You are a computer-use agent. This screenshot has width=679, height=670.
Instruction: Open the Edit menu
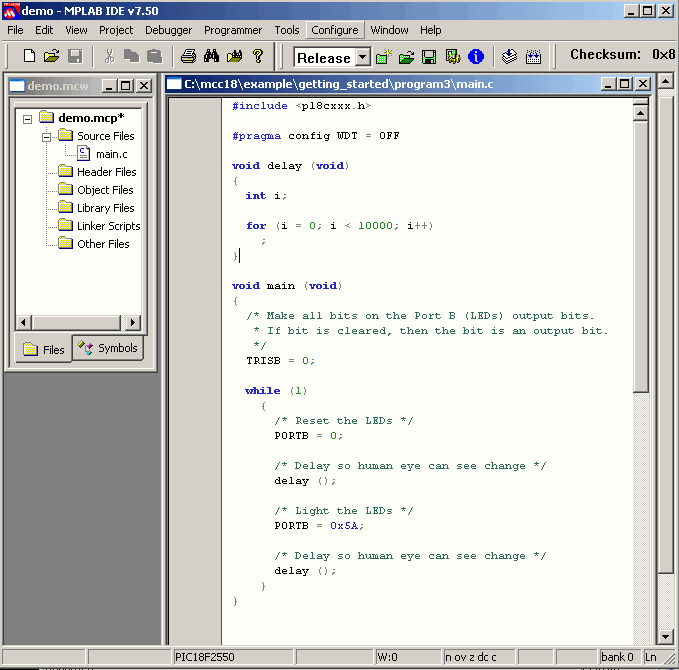pyautogui.click(x=44, y=30)
